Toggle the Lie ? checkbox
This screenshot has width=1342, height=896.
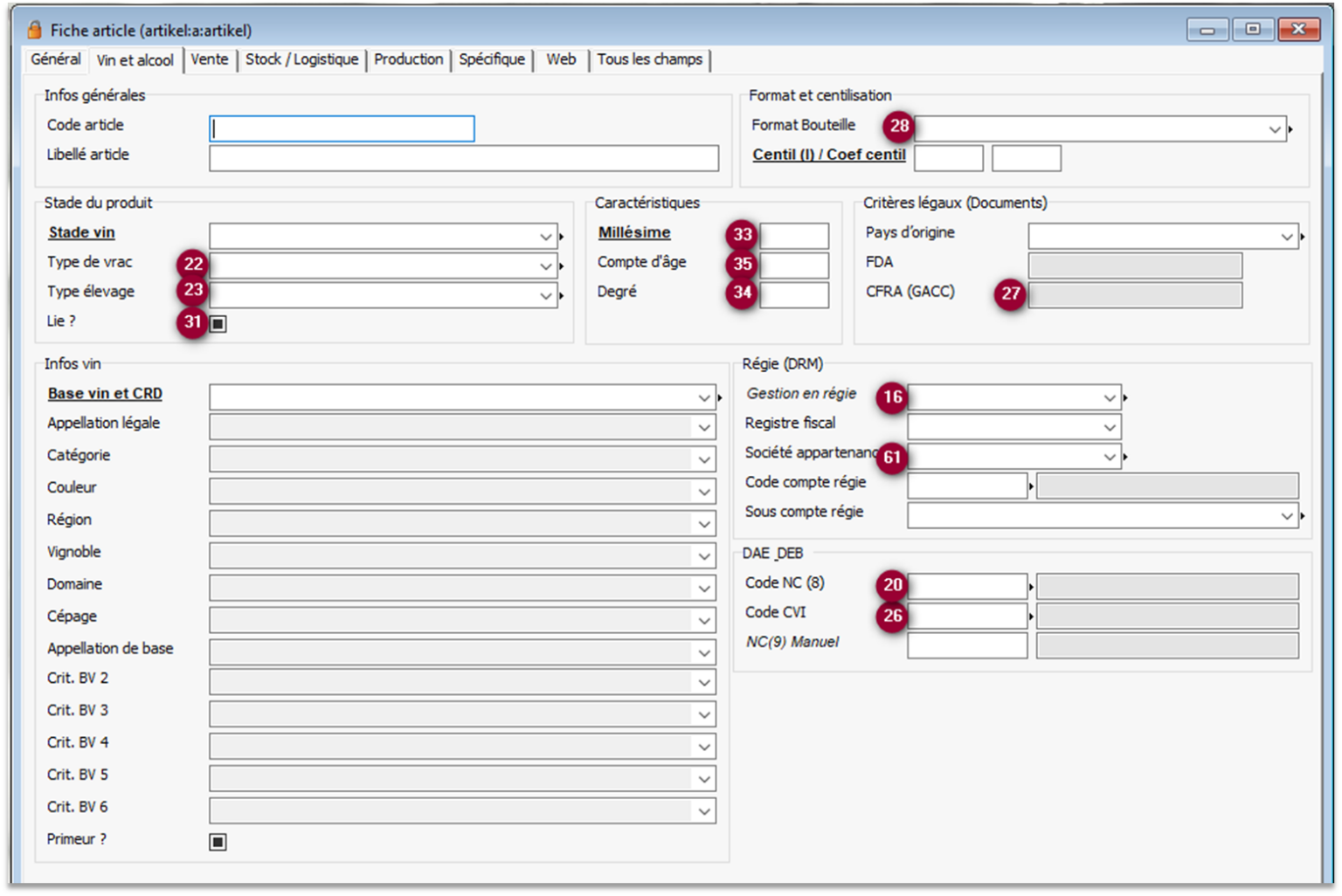click(x=218, y=324)
